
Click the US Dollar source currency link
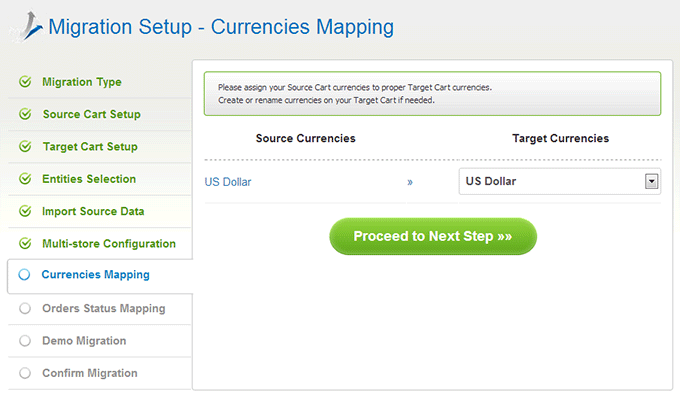click(228, 182)
